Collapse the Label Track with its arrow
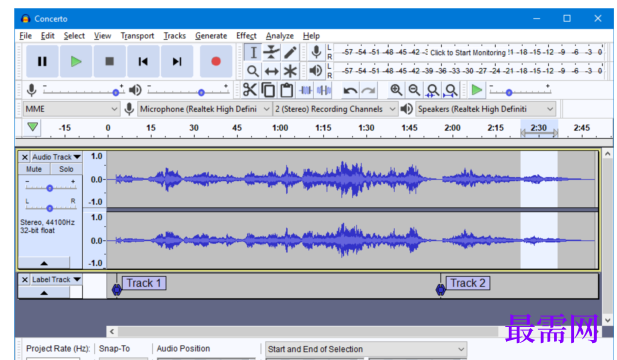 [x=44, y=292]
